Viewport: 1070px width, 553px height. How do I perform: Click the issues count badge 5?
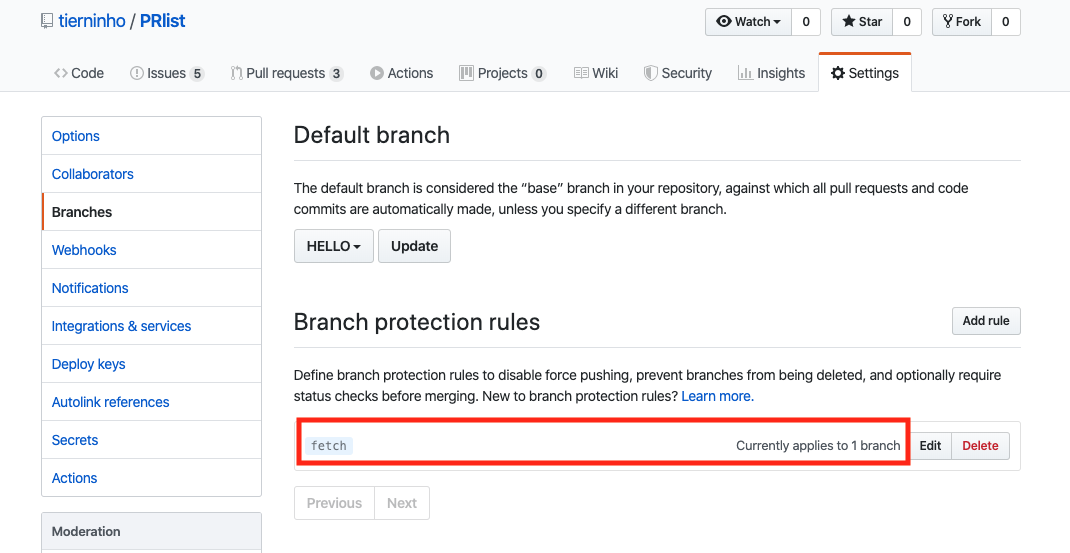tap(197, 74)
